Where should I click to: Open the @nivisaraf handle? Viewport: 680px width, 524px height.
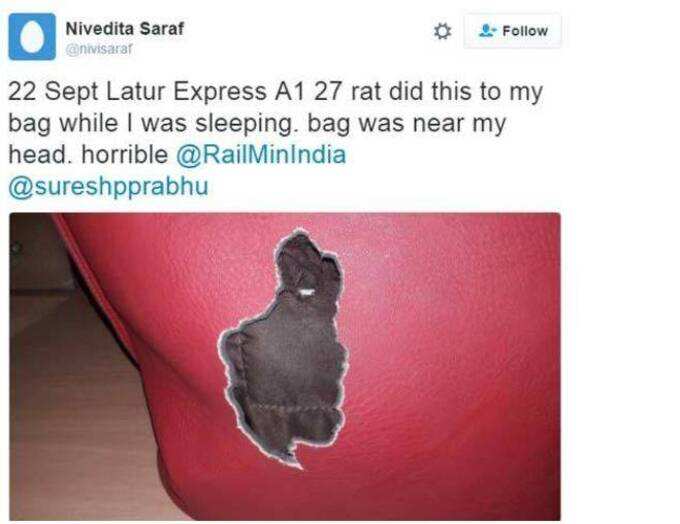click(x=98, y=49)
